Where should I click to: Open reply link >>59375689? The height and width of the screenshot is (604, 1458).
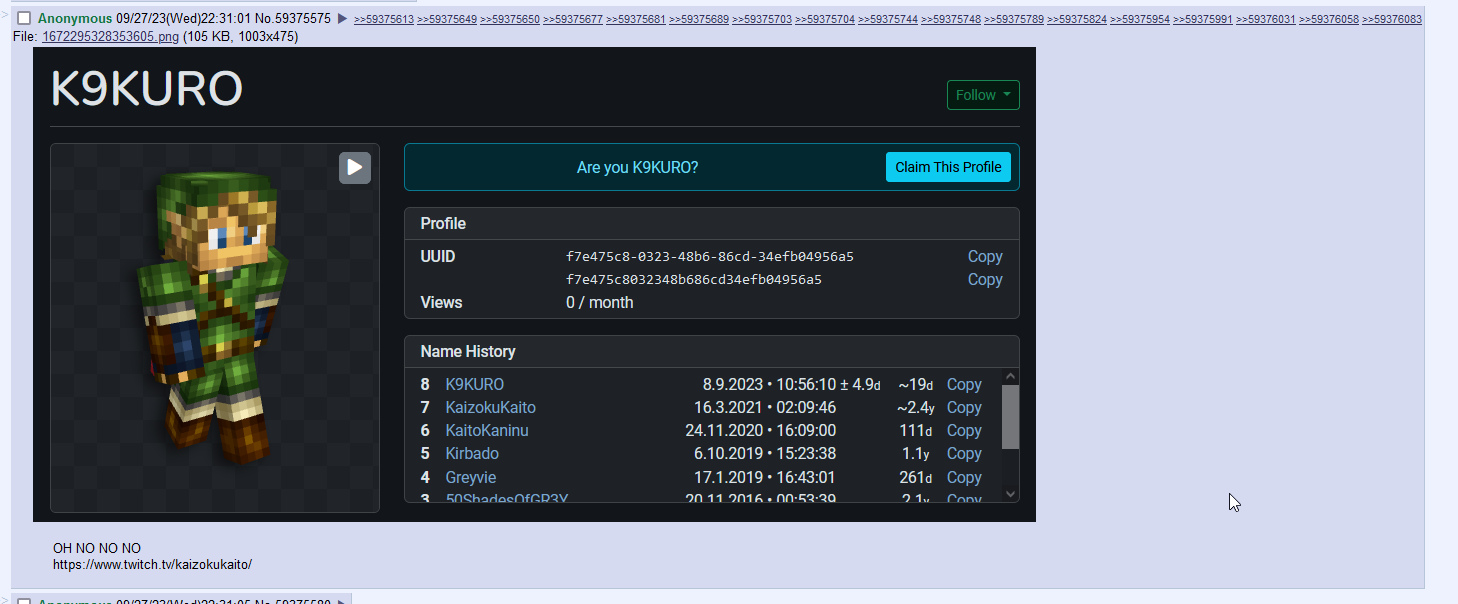coord(699,19)
